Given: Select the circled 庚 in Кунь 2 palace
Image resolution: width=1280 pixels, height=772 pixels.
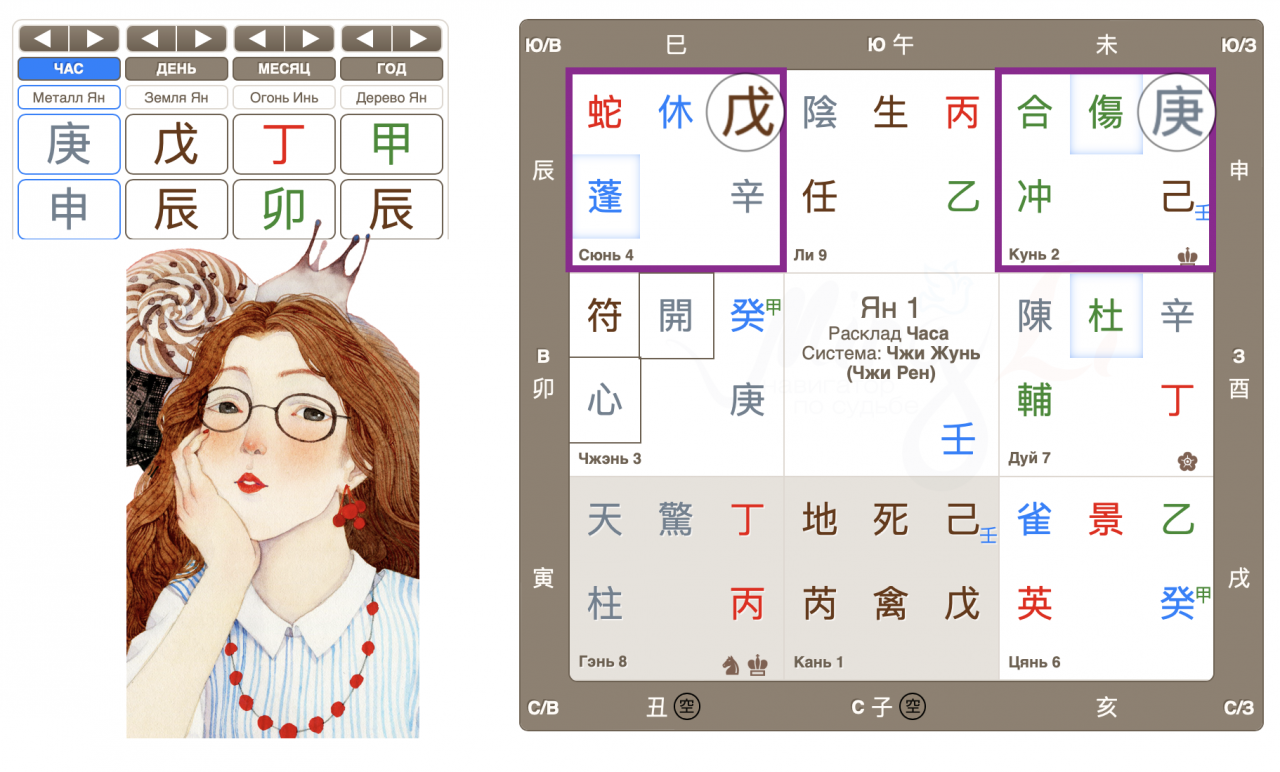Looking at the screenshot, I should pos(1176,112).
